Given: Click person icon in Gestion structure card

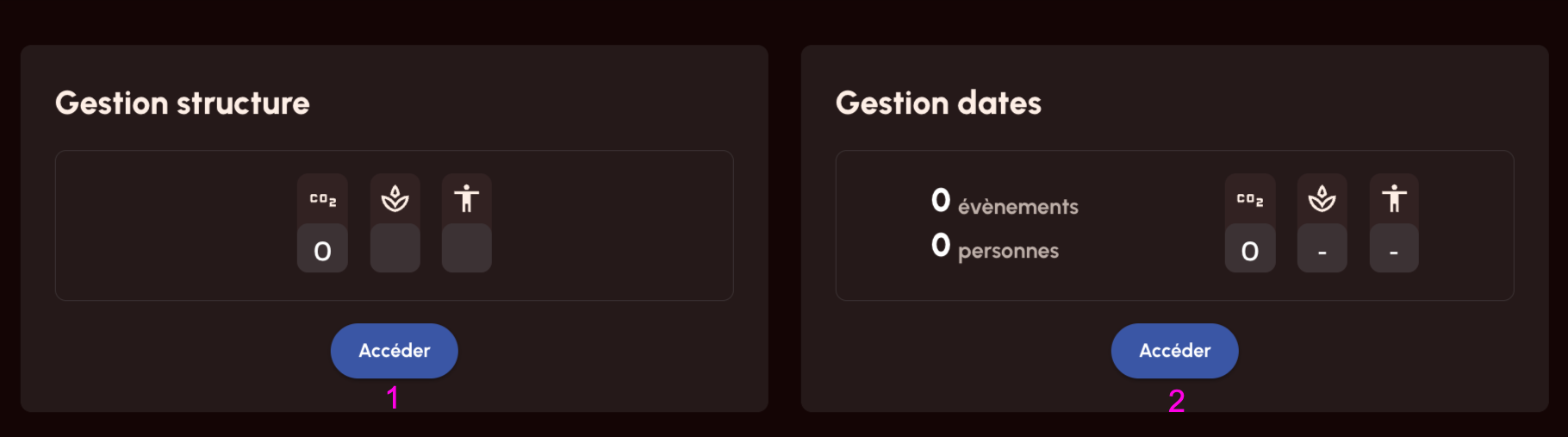Looking at the screenshot, I should pos(466,199).
